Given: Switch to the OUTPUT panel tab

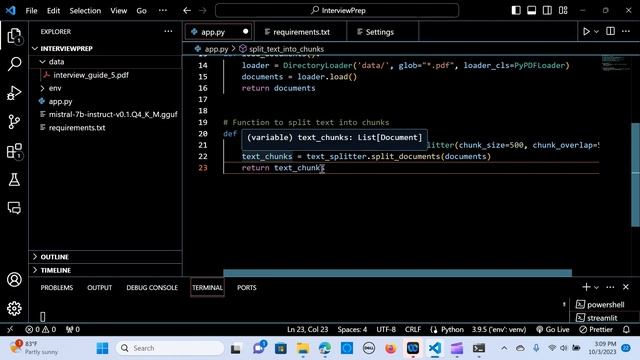Looking at the screenshot, I should coord(99,287).
